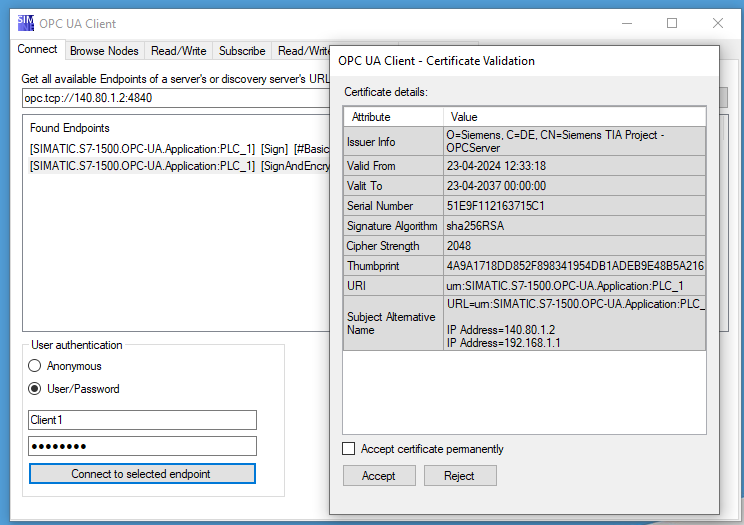Reject the certificate
Image resolution: width=744 pixels, height=525 pixels.
click(x=460, y=476)
